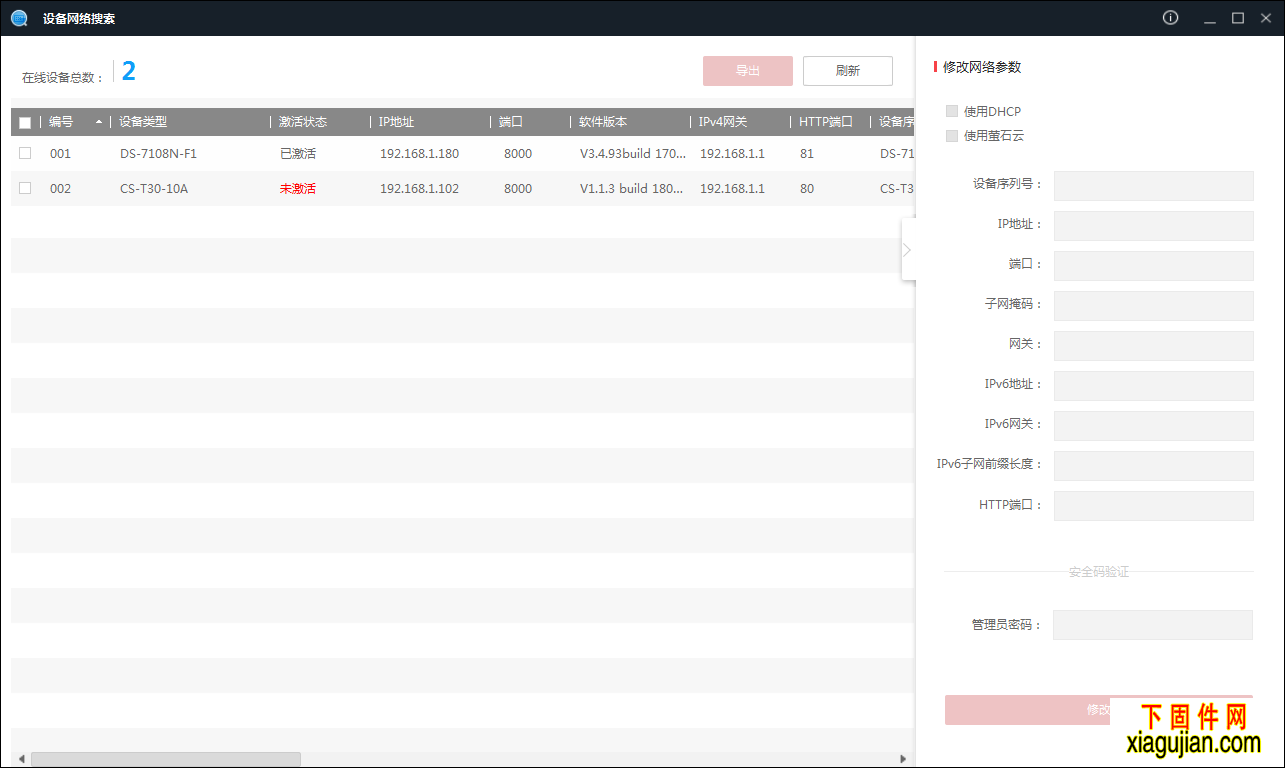Screen dimensions: 1285x768
Task: Sort by IPv4网关 column header
Action: (x=723, y=122)
